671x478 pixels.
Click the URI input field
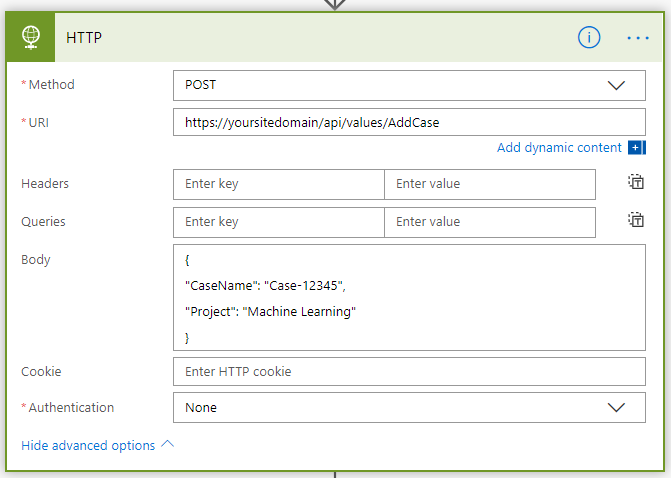409,123
